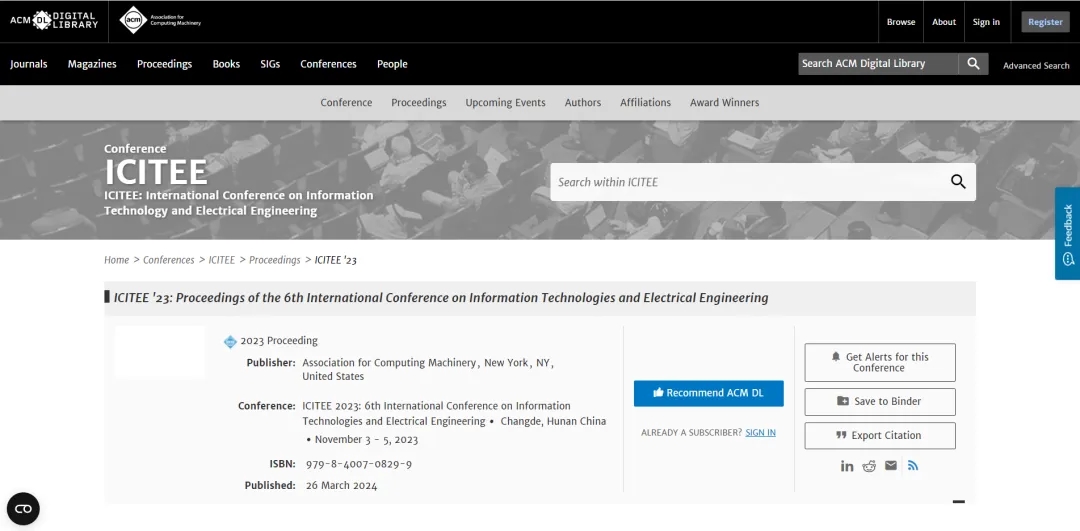Select the Conference sub-navigation tab
Viewport: 1080px width, 531px height.
tap(346, 103)
